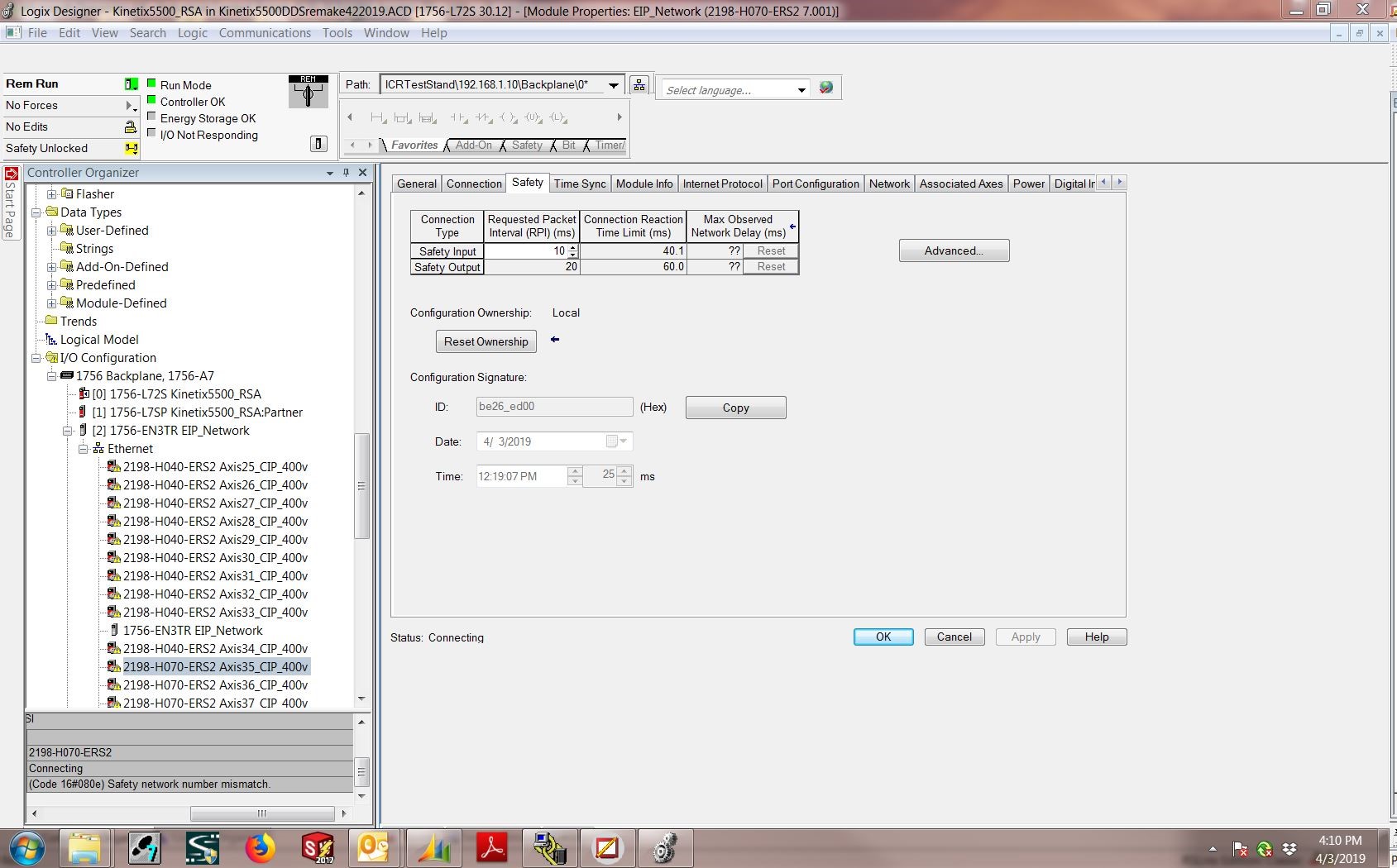Collapse the 1756-EN3TR EIP_Network node

(67, 431)
